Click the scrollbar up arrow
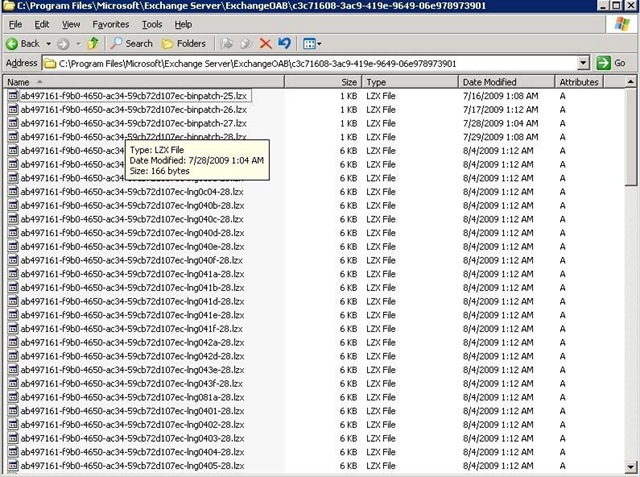This screenshot has height=477, width=640. click(x=631, y=82)
